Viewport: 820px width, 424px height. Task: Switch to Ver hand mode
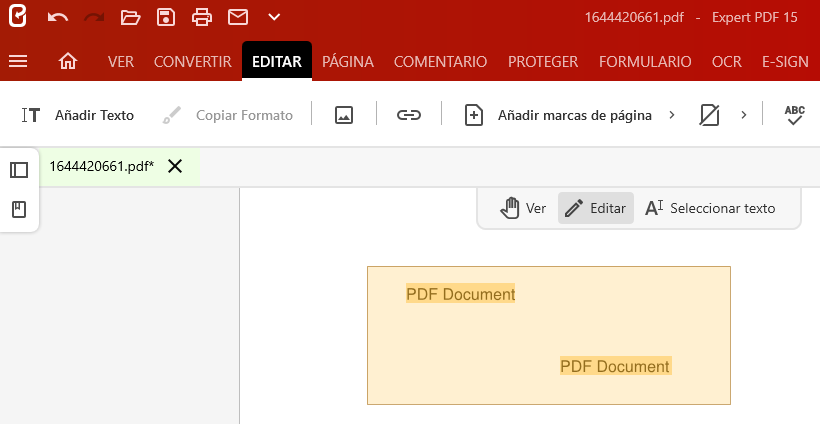click(x=522, y=208)
